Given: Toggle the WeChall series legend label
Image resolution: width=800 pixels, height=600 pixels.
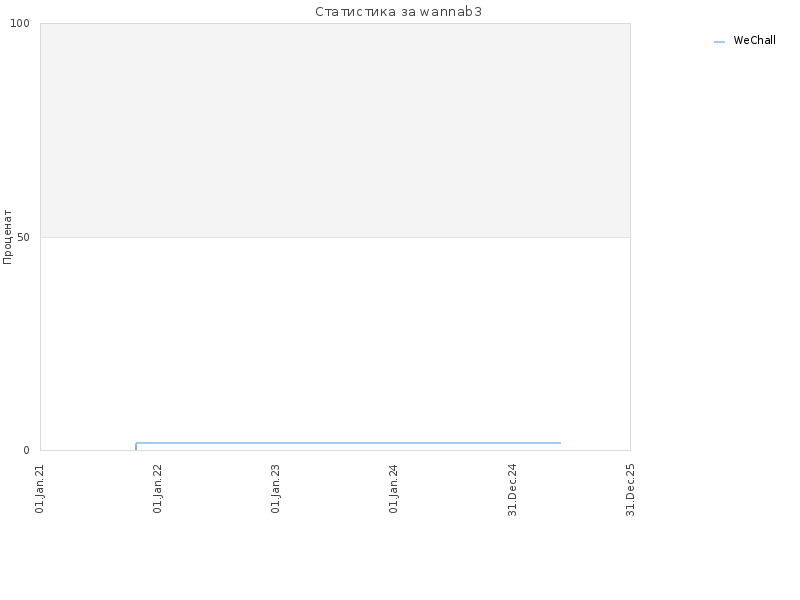Looking at the screenshot, I should coord(754,40).
